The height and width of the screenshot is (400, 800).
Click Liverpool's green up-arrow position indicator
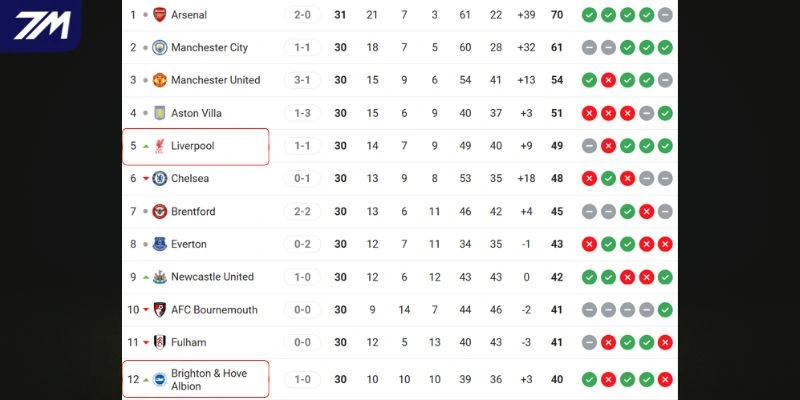[145, 146]
